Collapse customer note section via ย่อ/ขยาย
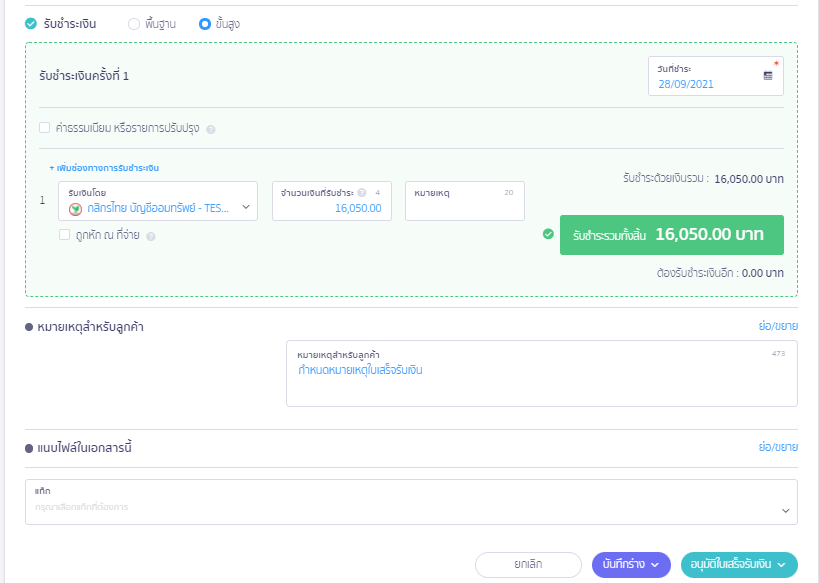Image resolution: width=819 pixels, height=583 pixels. tap(778, 326)
